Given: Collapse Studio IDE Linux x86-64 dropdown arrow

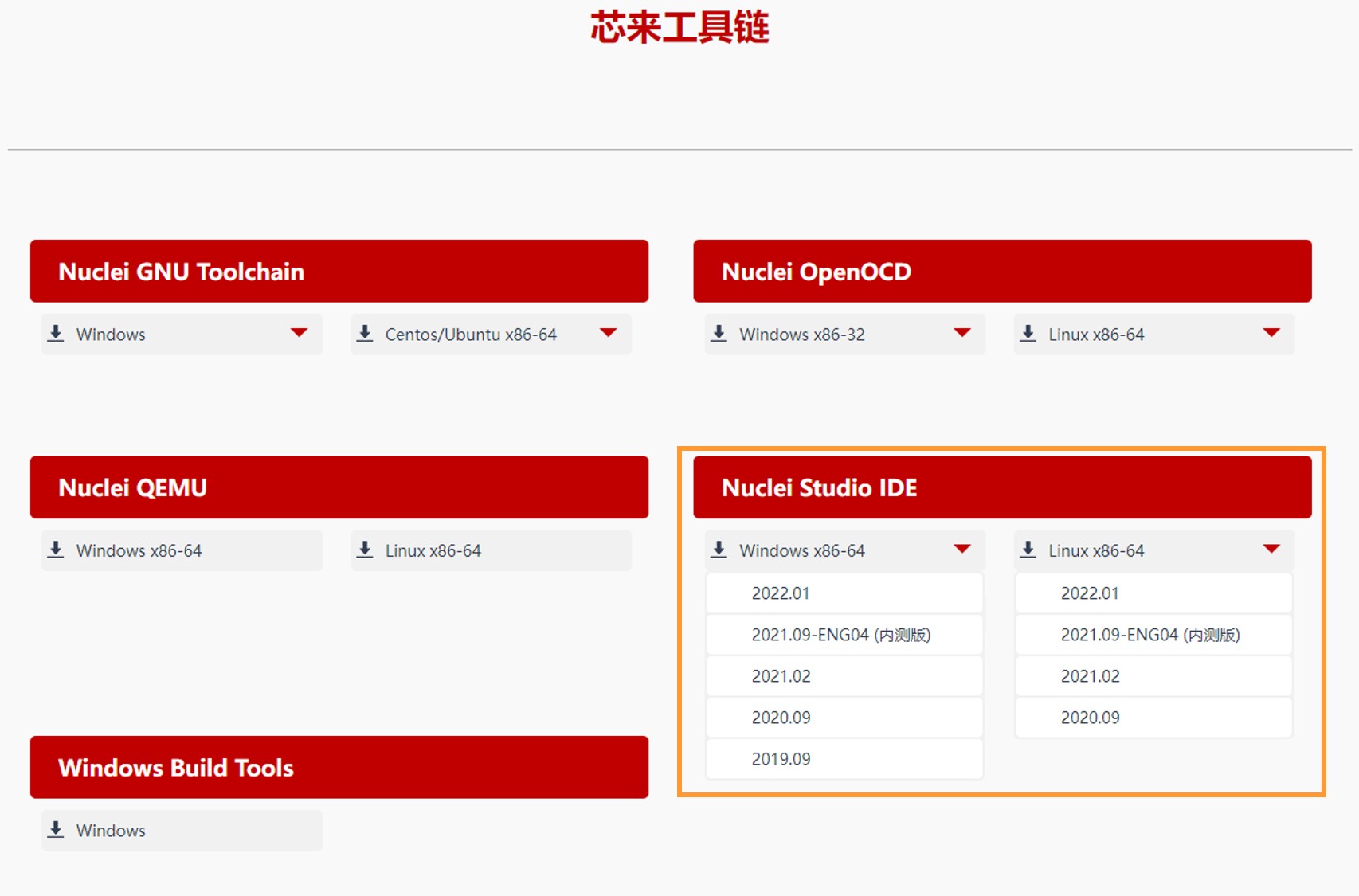Looking at the screenshot, I should (1271, 549).
